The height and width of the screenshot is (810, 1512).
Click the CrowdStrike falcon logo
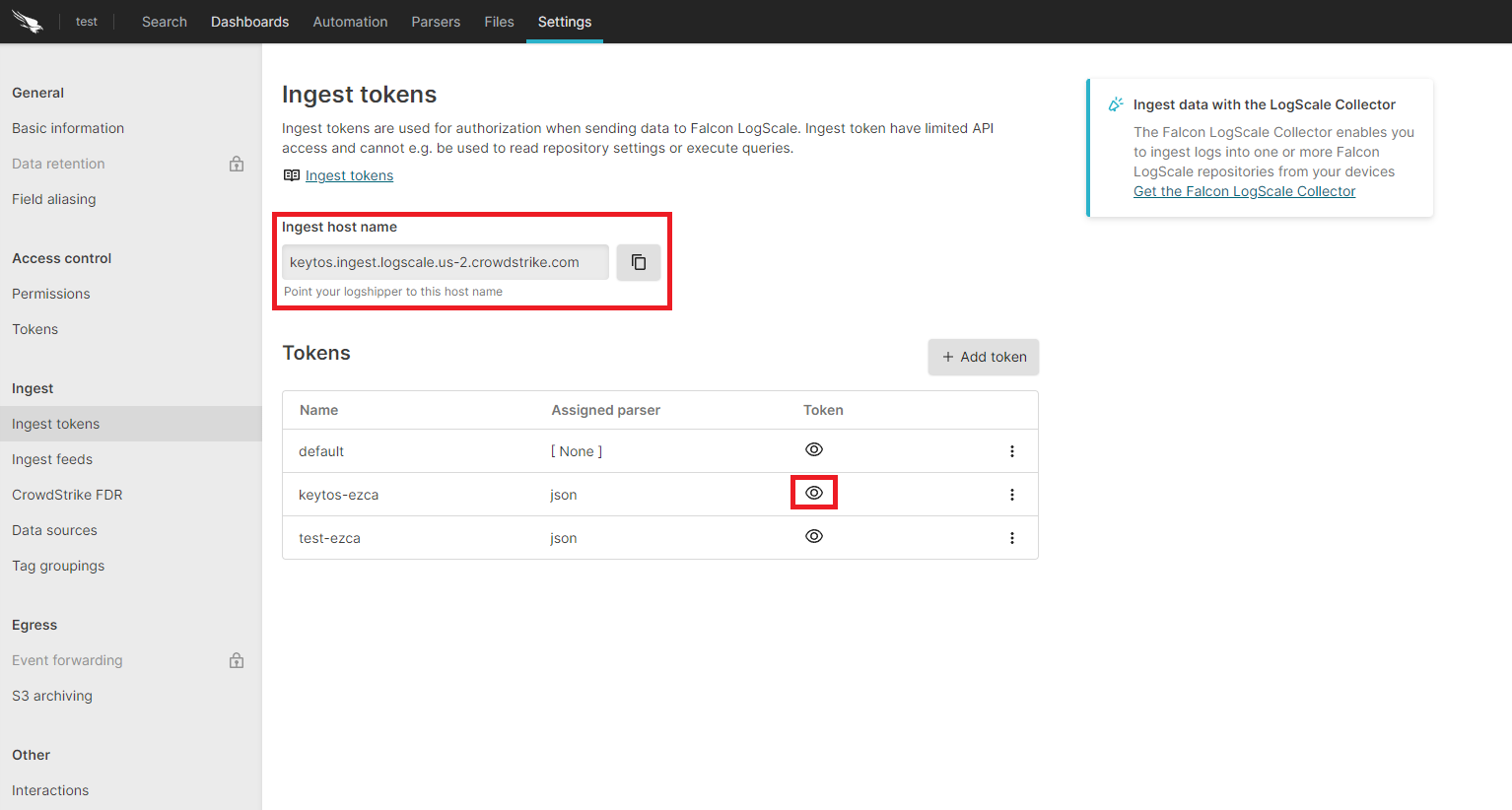(x=28, y=22)
